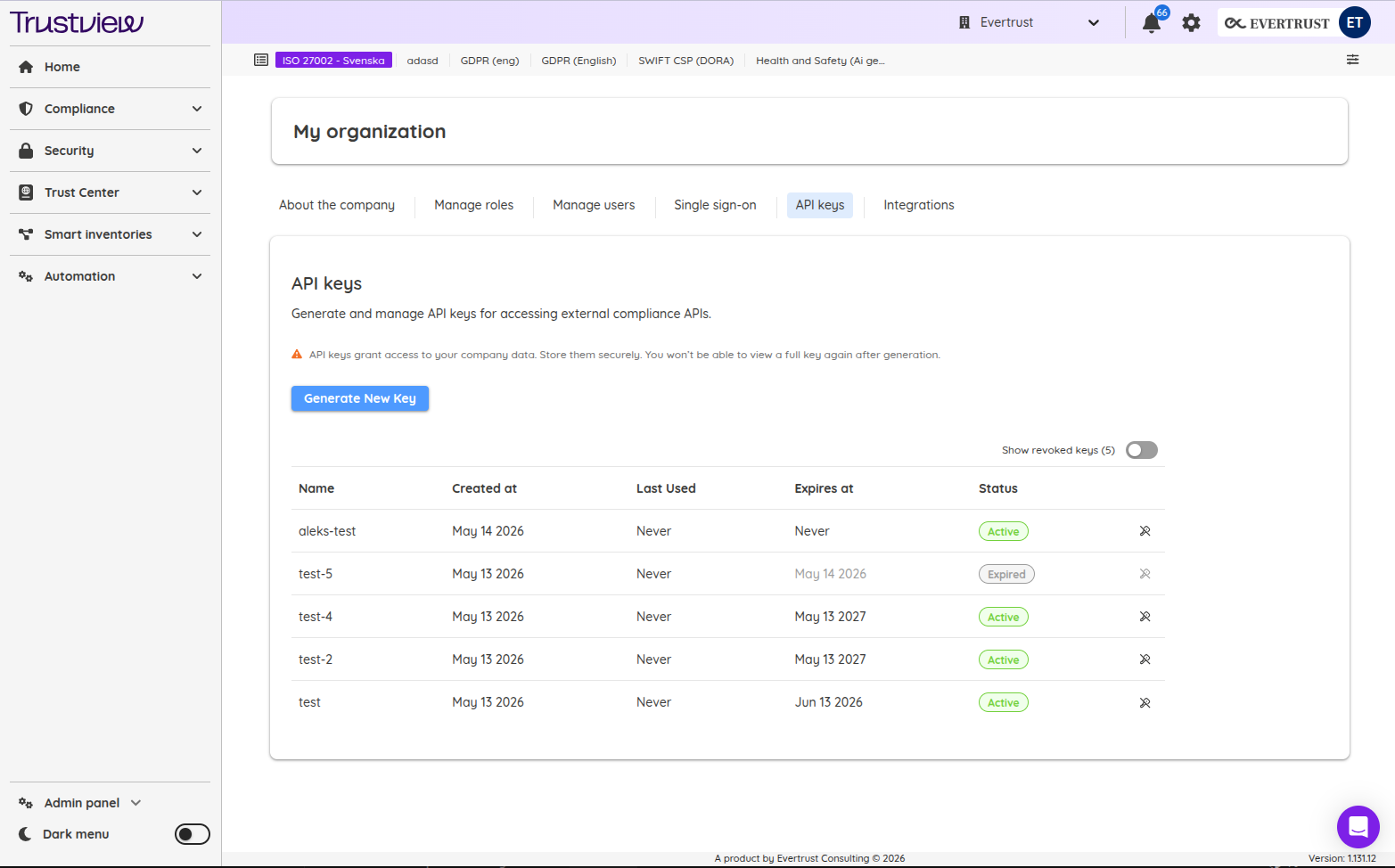
Task: Click the building icon beside Evertrust
Action: 964,22
